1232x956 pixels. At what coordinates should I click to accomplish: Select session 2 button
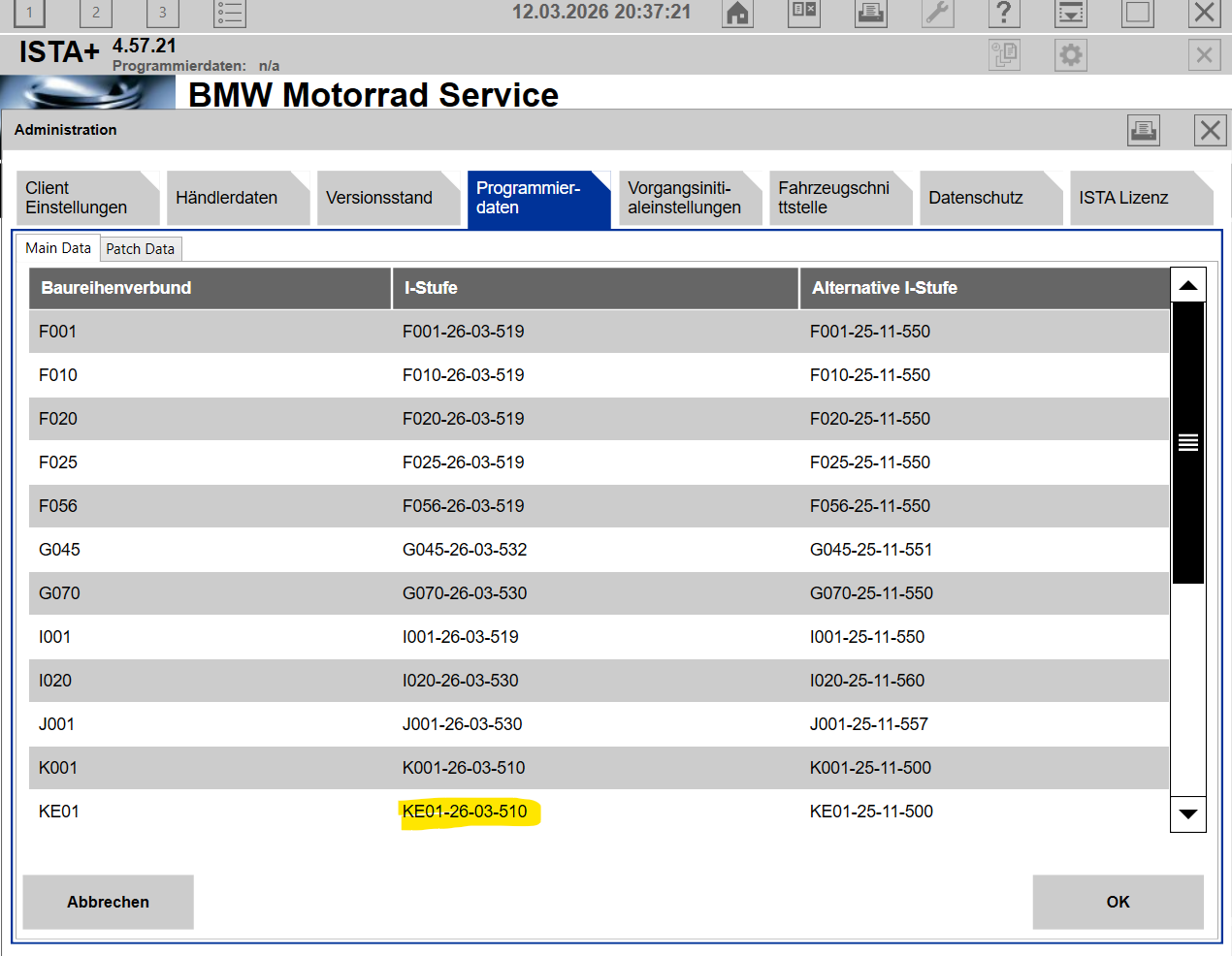[x=95, y=13]
